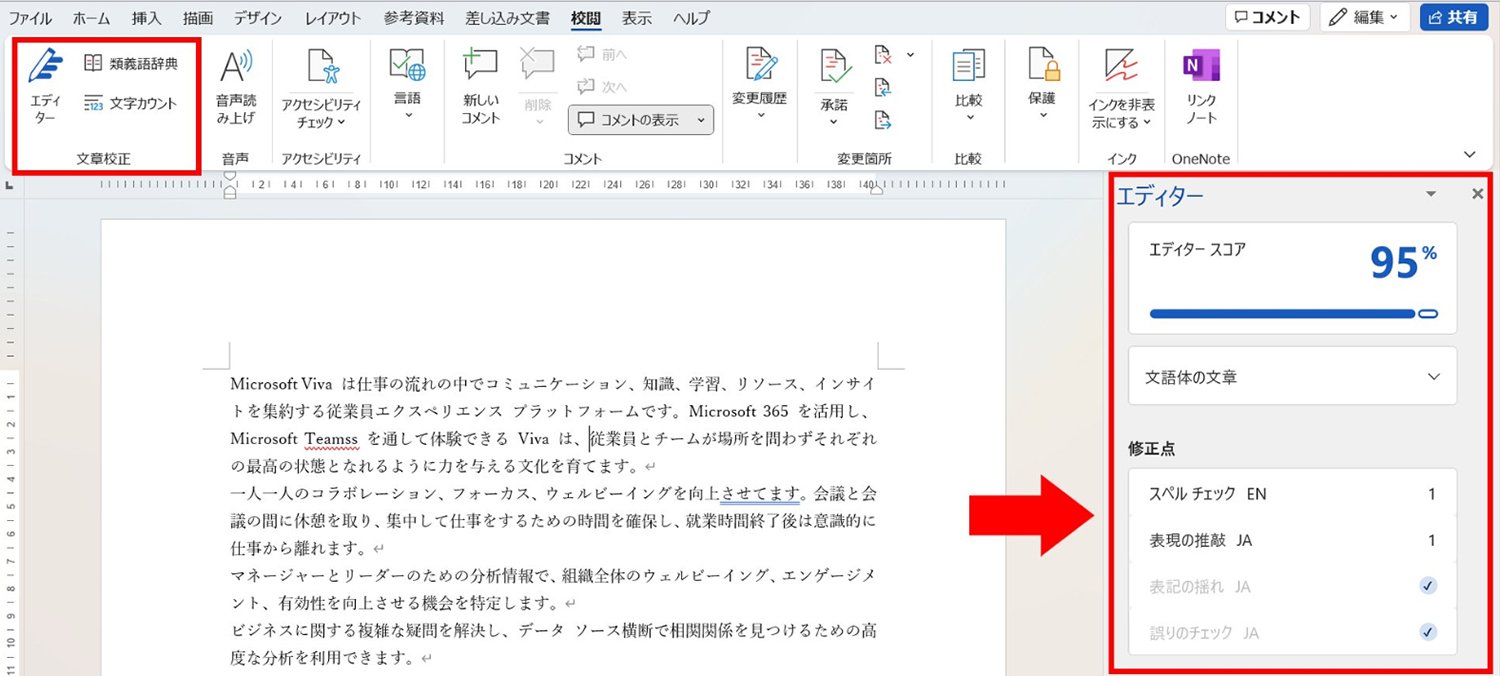Open スペル チェック EN correction item
The height and width of the screenshot is (676, 1500).
pos(1292,494)
